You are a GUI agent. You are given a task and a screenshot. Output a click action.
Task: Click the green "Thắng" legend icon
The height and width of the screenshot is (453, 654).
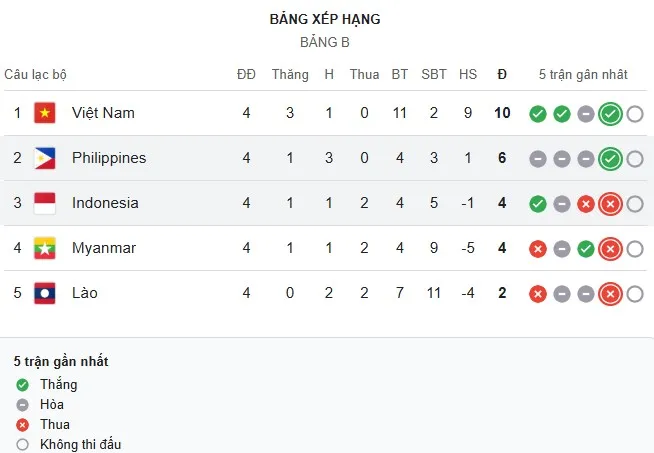(22, 385)
